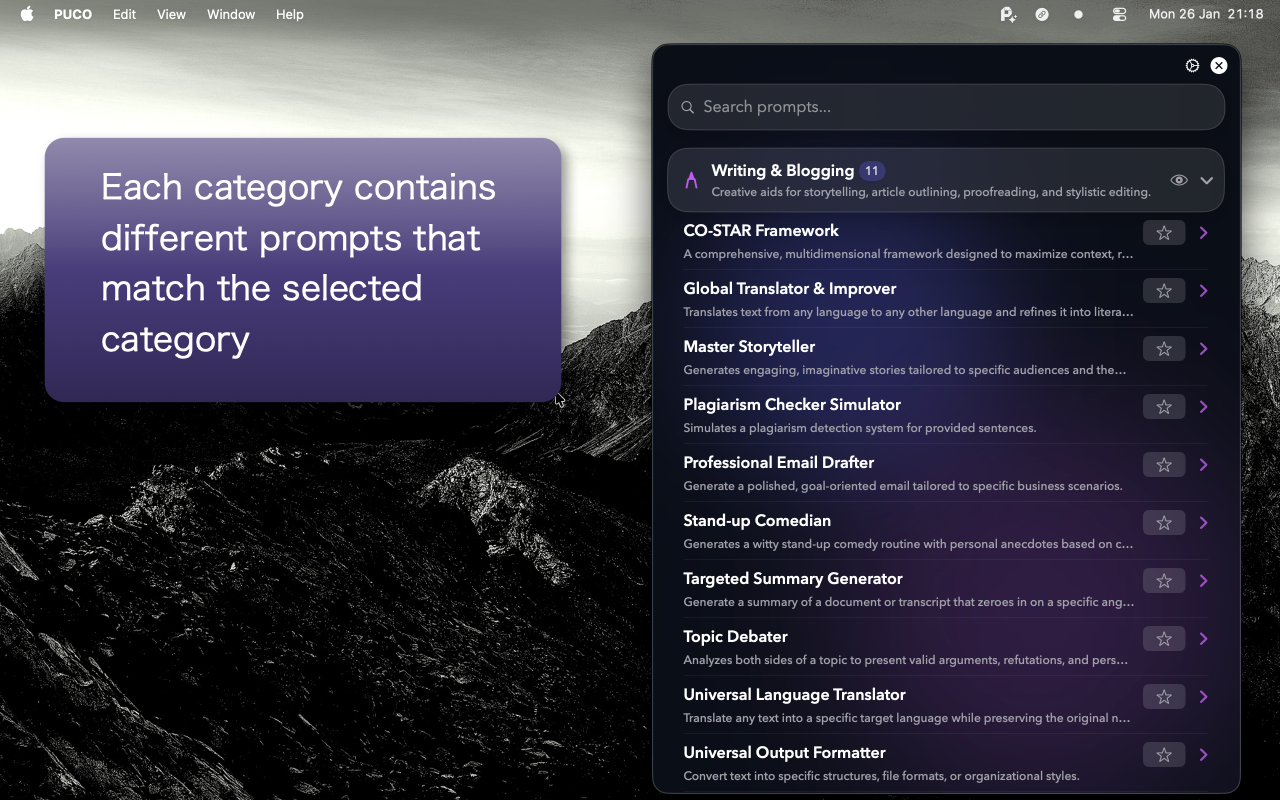Open the View menu
1280x800 pixels.
[171, 14]
